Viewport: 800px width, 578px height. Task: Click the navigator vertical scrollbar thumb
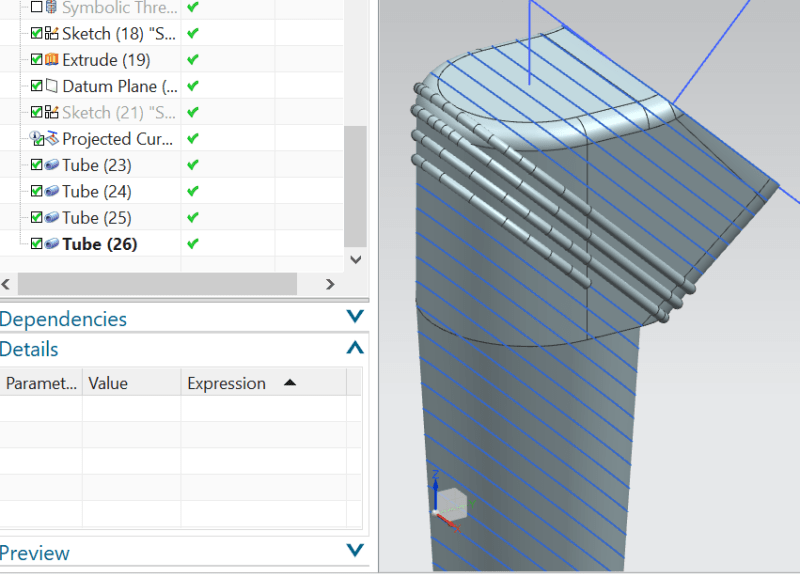tap(356, 186)
